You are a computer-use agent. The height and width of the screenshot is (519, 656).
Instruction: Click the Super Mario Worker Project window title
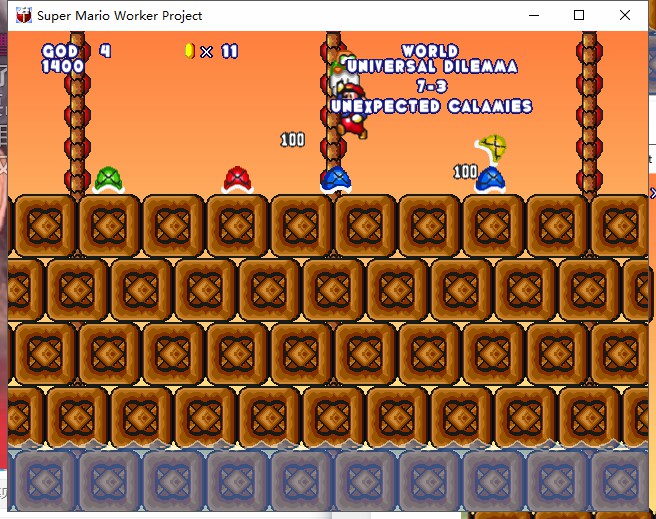coord(120,16)
